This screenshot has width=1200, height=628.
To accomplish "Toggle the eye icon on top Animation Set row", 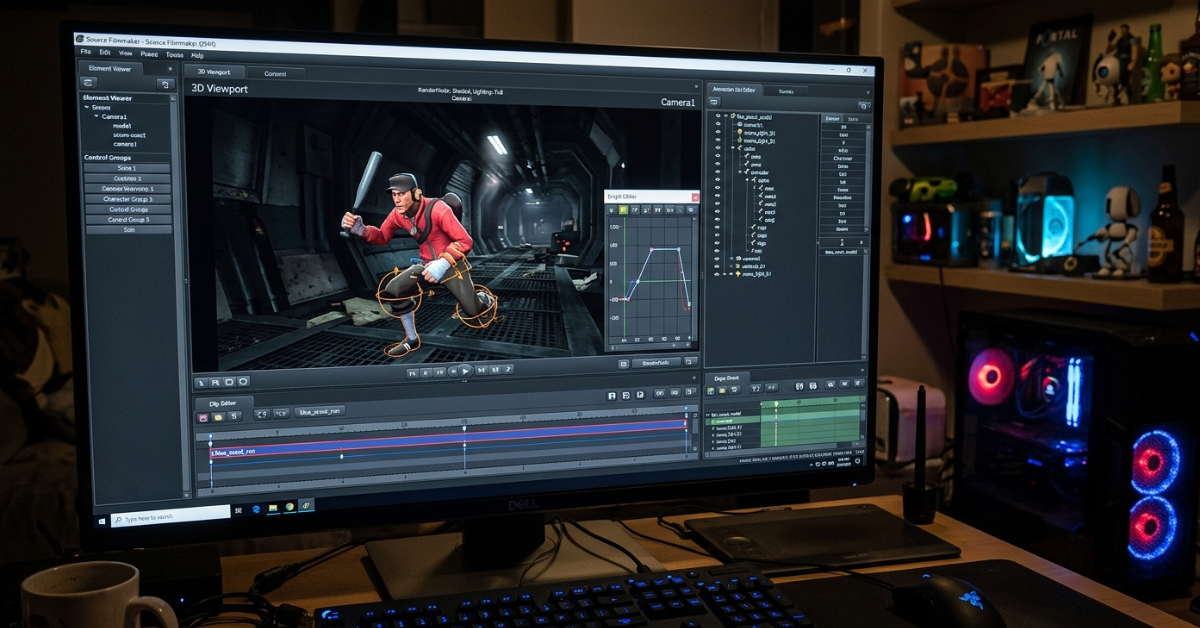I will 718,116.
